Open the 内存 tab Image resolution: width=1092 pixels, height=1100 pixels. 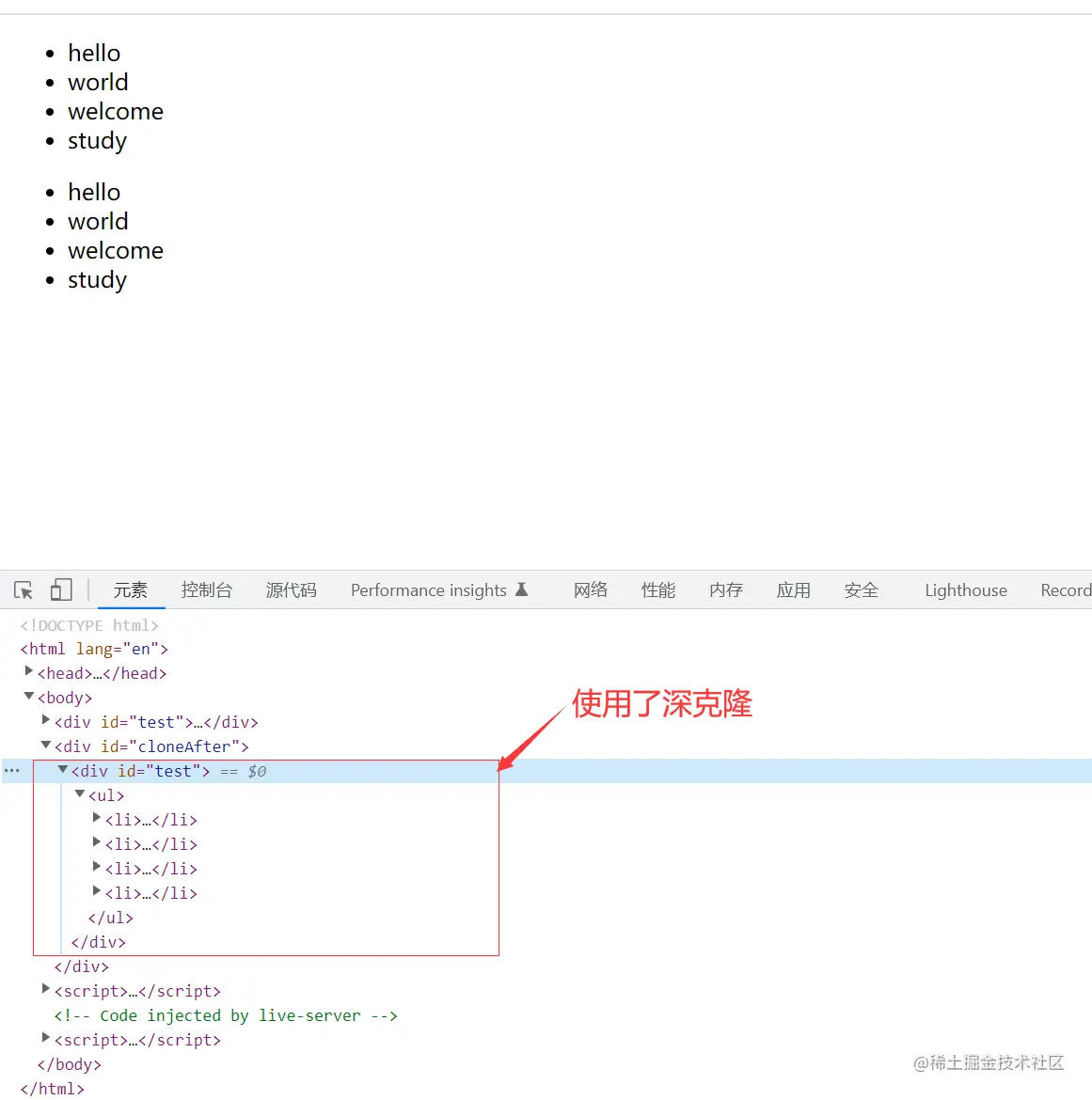click(x=726, y=590)
